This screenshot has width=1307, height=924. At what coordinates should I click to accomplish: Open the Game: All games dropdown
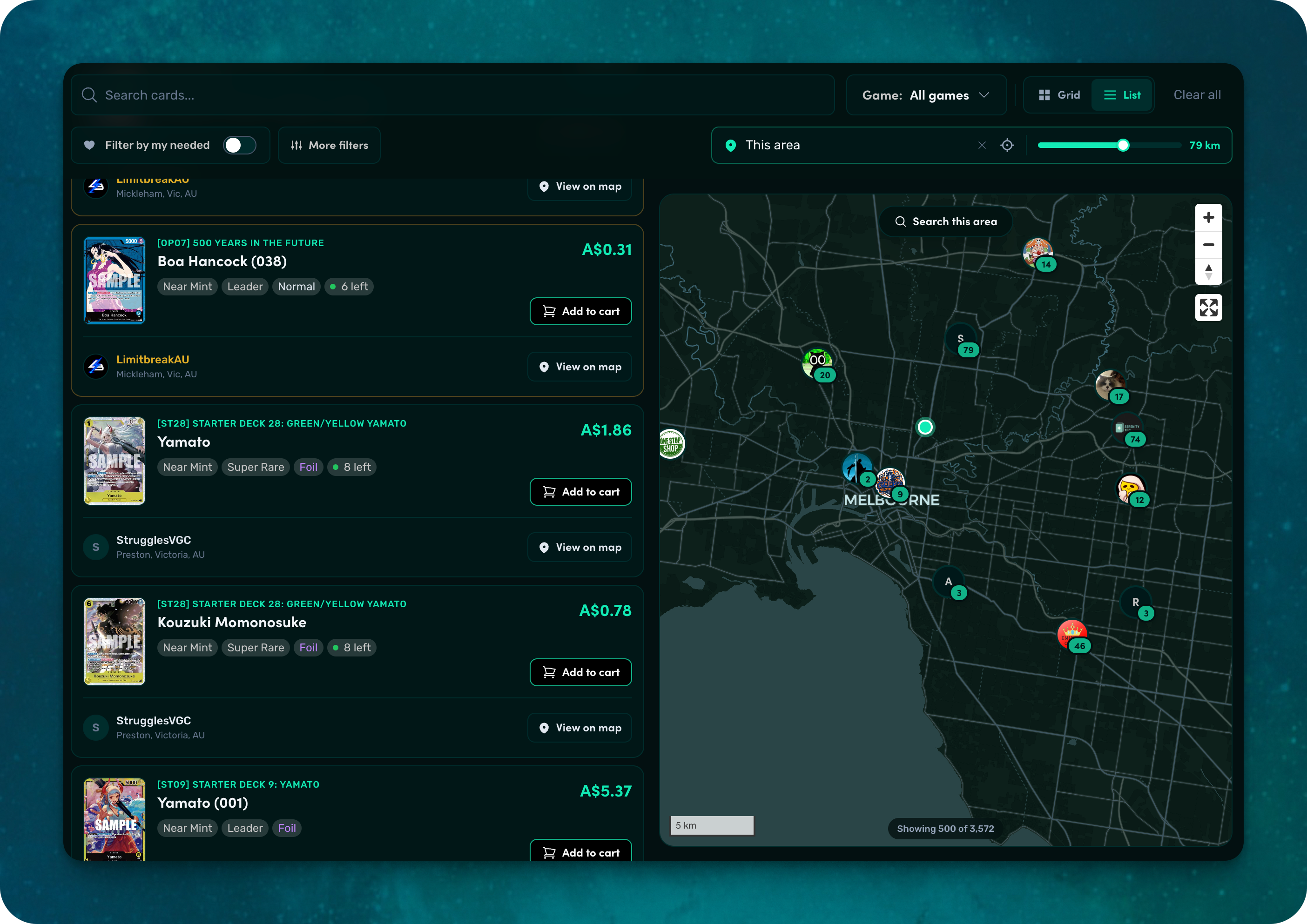tap(926, 95)
